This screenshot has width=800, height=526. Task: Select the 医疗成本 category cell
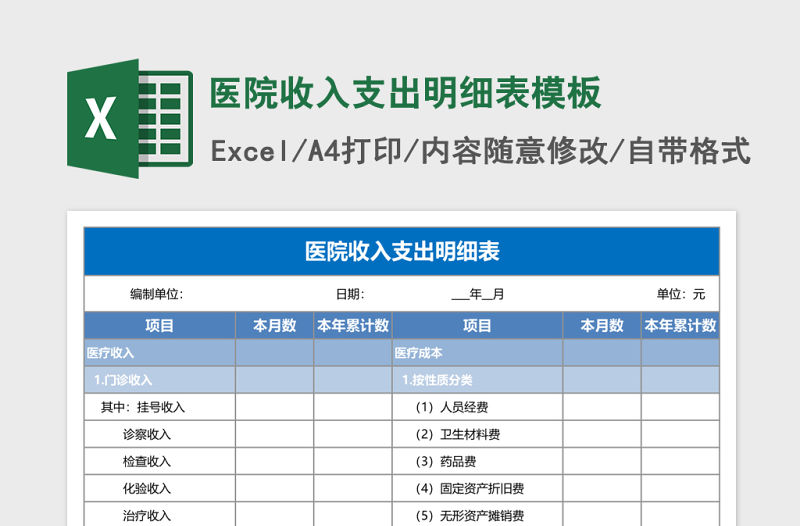[419, 353]
